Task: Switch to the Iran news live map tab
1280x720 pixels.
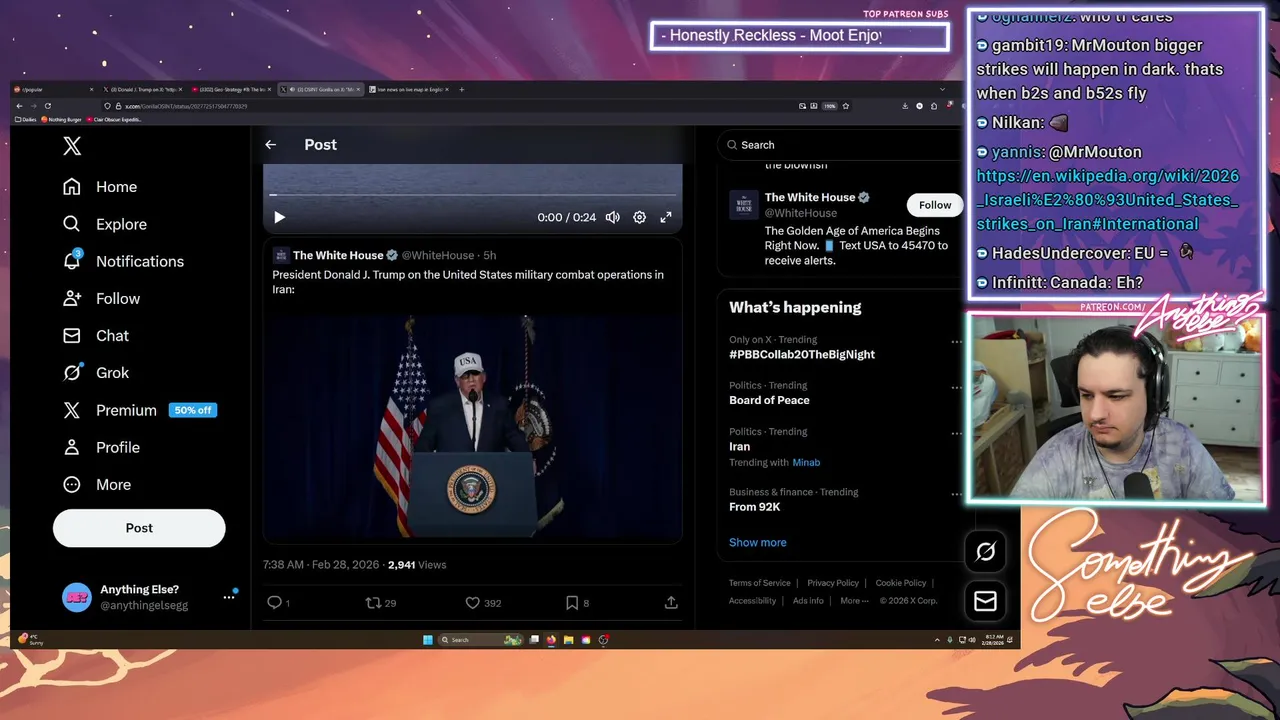Action: [x=409, y=89]
